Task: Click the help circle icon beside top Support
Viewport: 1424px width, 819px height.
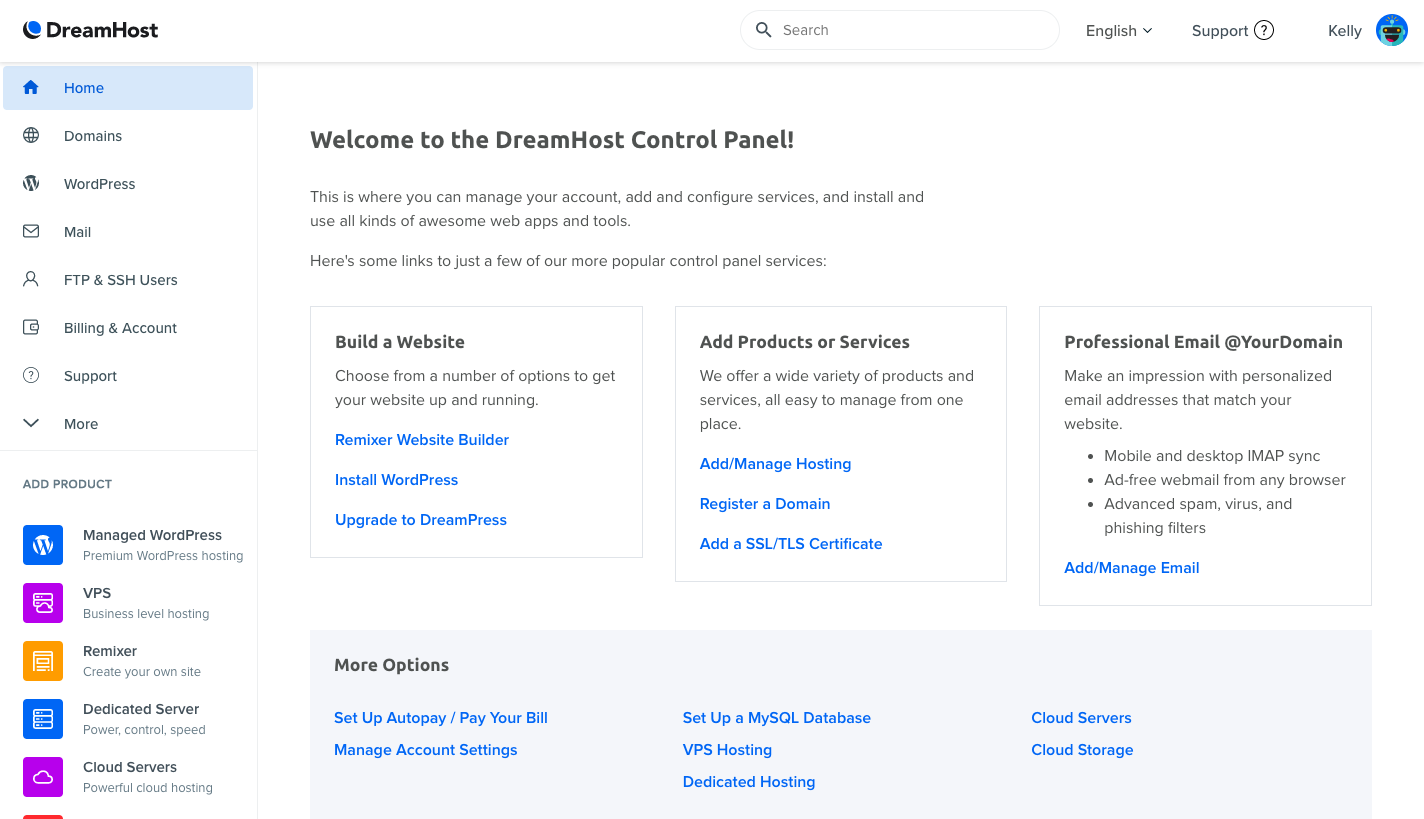Action: click(1264, 30)
